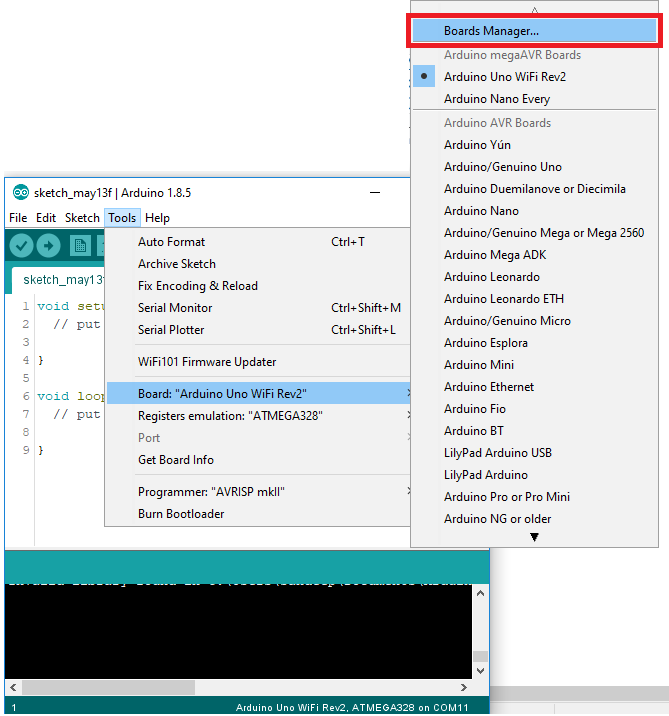The width and height of the screenshot is (669, 716).
Task: Select Arduino Duemilanove or Diecimila
Action: 534,189
